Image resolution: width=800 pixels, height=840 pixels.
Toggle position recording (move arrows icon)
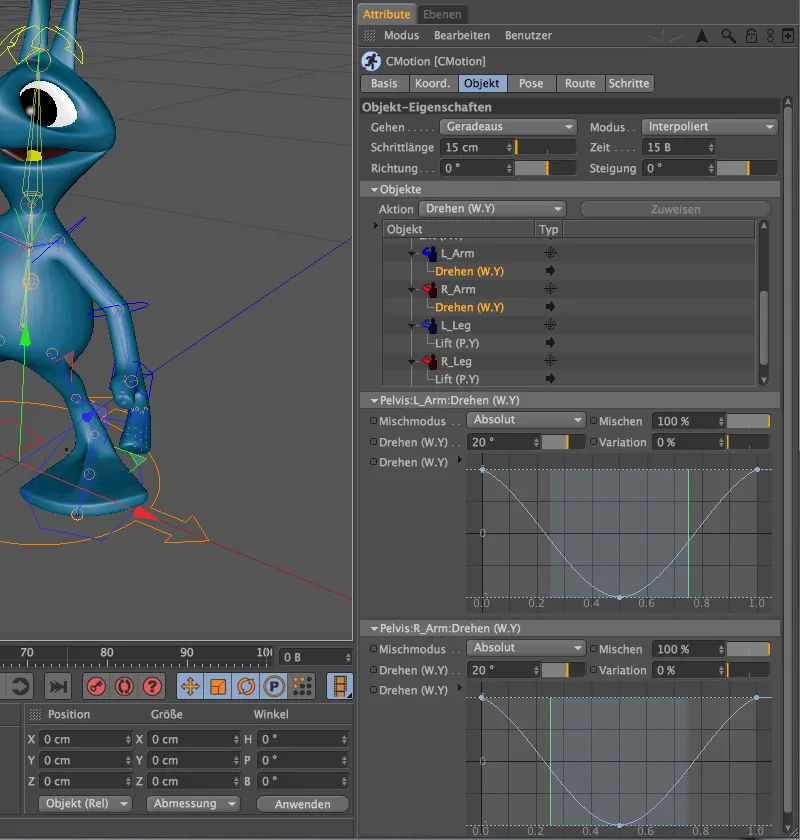[x=189, y=685]
